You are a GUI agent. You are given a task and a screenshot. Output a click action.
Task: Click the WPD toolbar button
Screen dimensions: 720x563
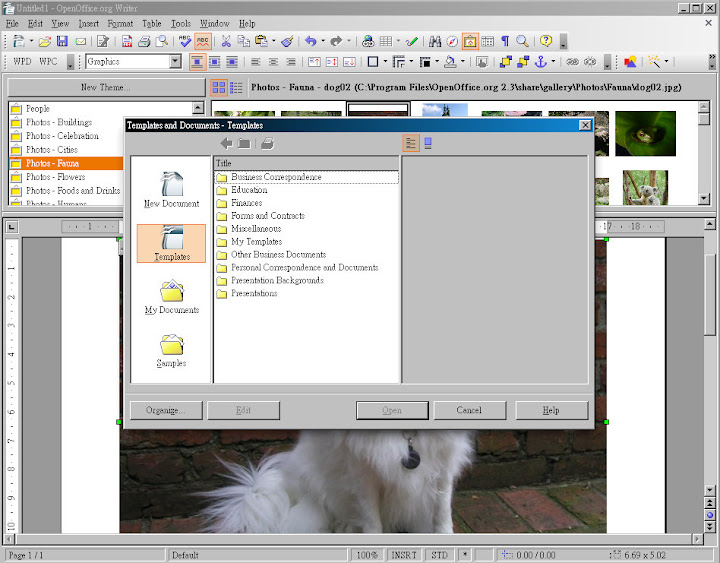[x=22, y=61]
